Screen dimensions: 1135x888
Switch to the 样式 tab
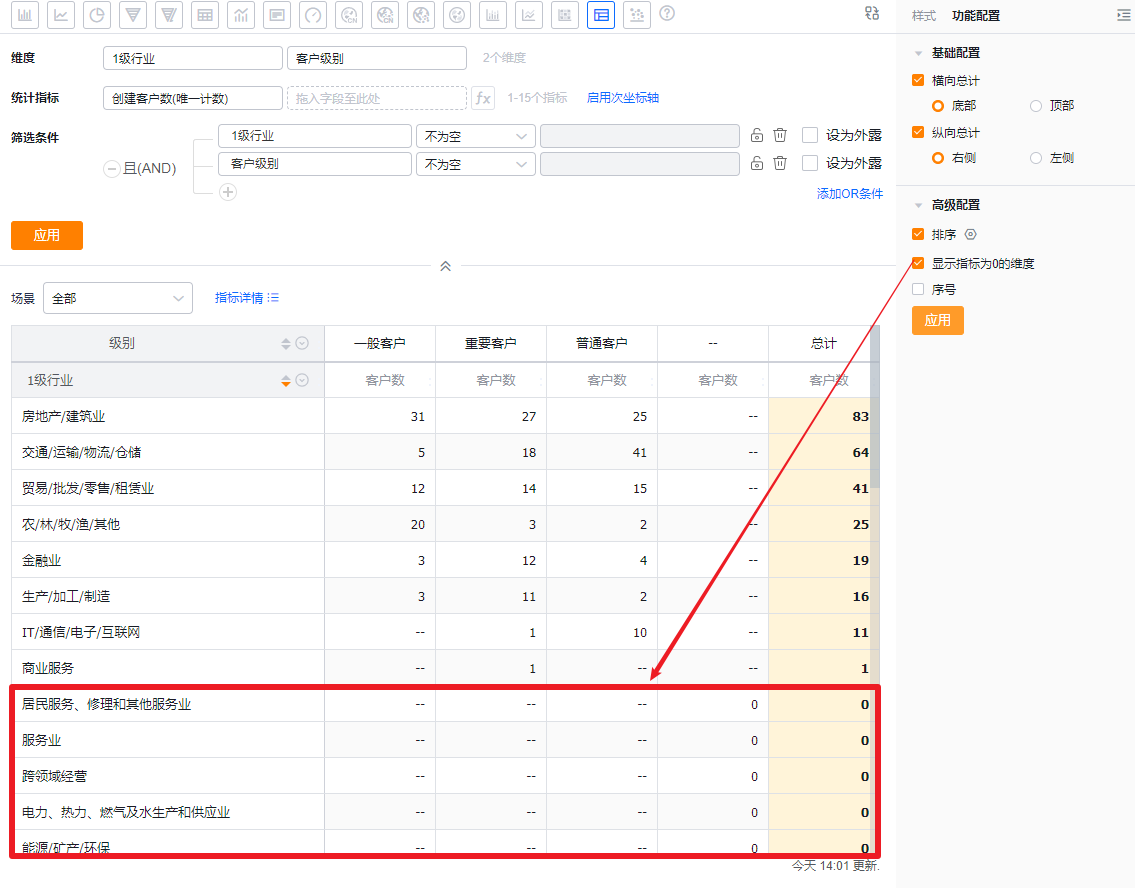pos(924,16)
